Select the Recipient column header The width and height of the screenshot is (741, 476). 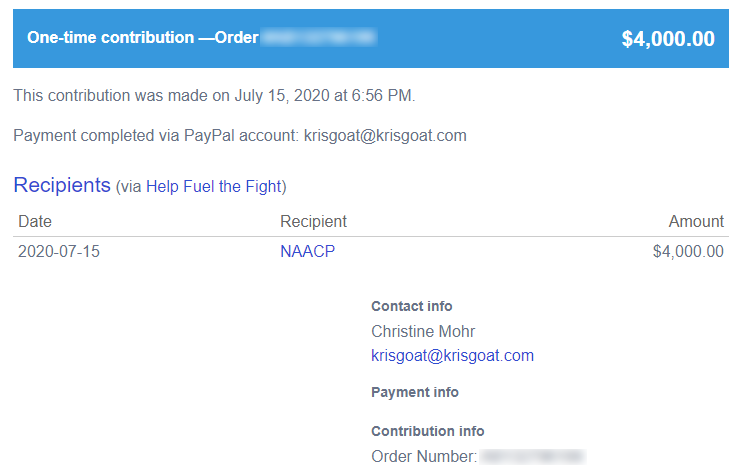pyautogui.click(x=313, y=221)
